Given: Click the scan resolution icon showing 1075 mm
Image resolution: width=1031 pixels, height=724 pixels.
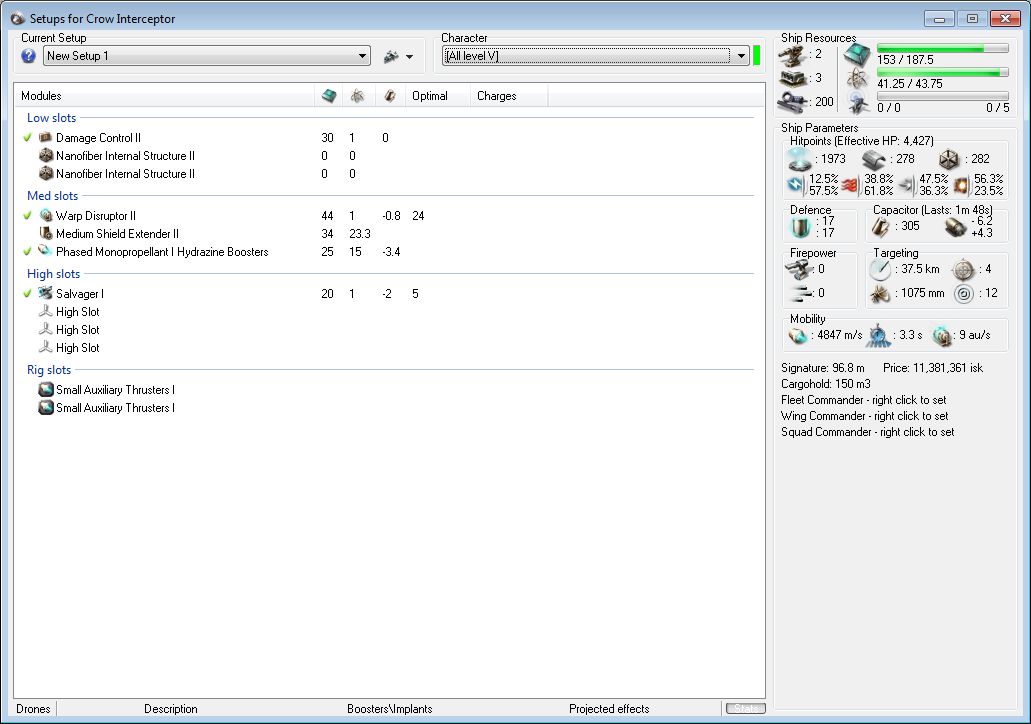Looking at the screenshot, I should (x=880, y=293).
